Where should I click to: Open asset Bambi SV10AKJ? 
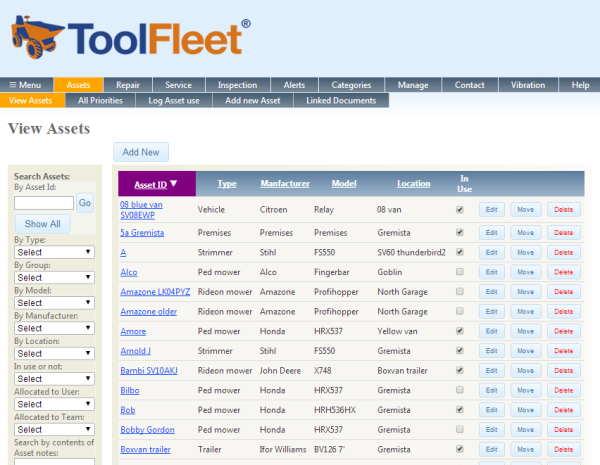click(x=149, y=370)
